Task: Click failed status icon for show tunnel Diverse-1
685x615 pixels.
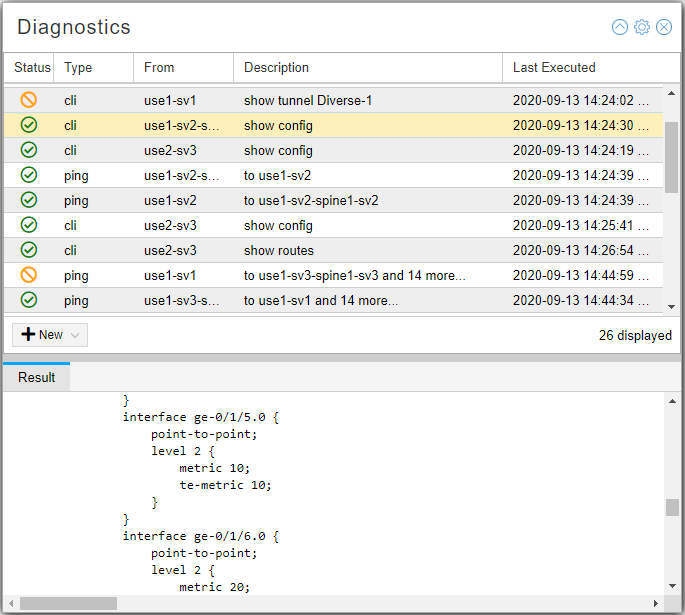Action: point(29,100)
